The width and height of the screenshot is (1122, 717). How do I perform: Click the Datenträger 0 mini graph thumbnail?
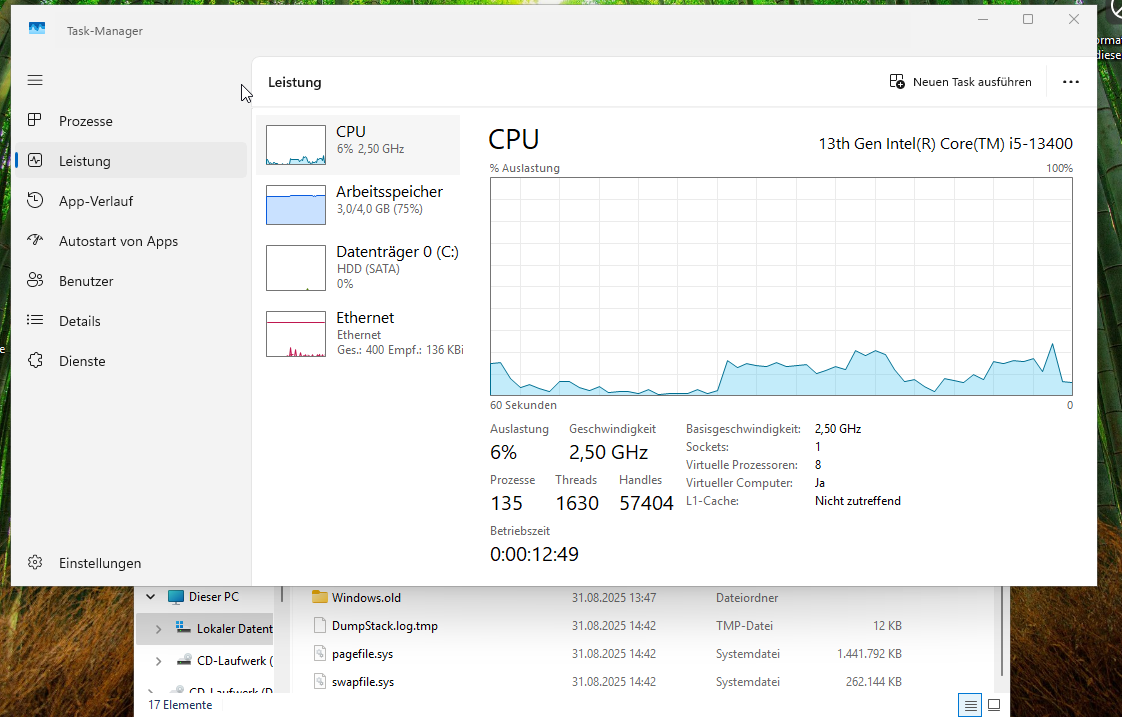pos(296,268)
